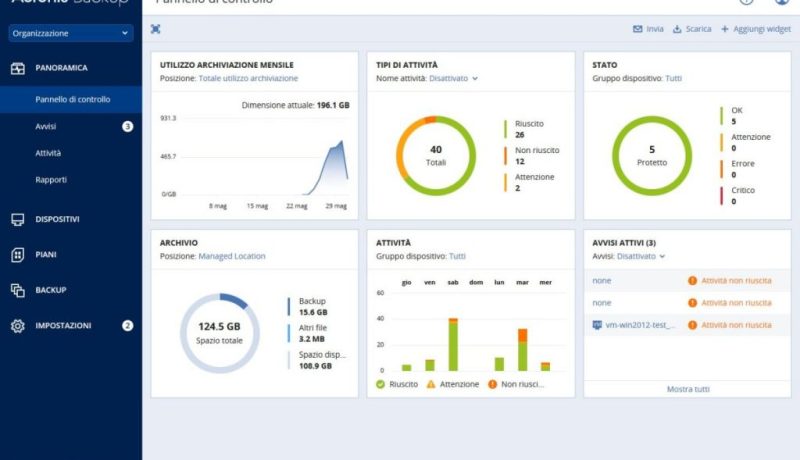Click Attività Gruppo dispositivo Tutti link

457,256
